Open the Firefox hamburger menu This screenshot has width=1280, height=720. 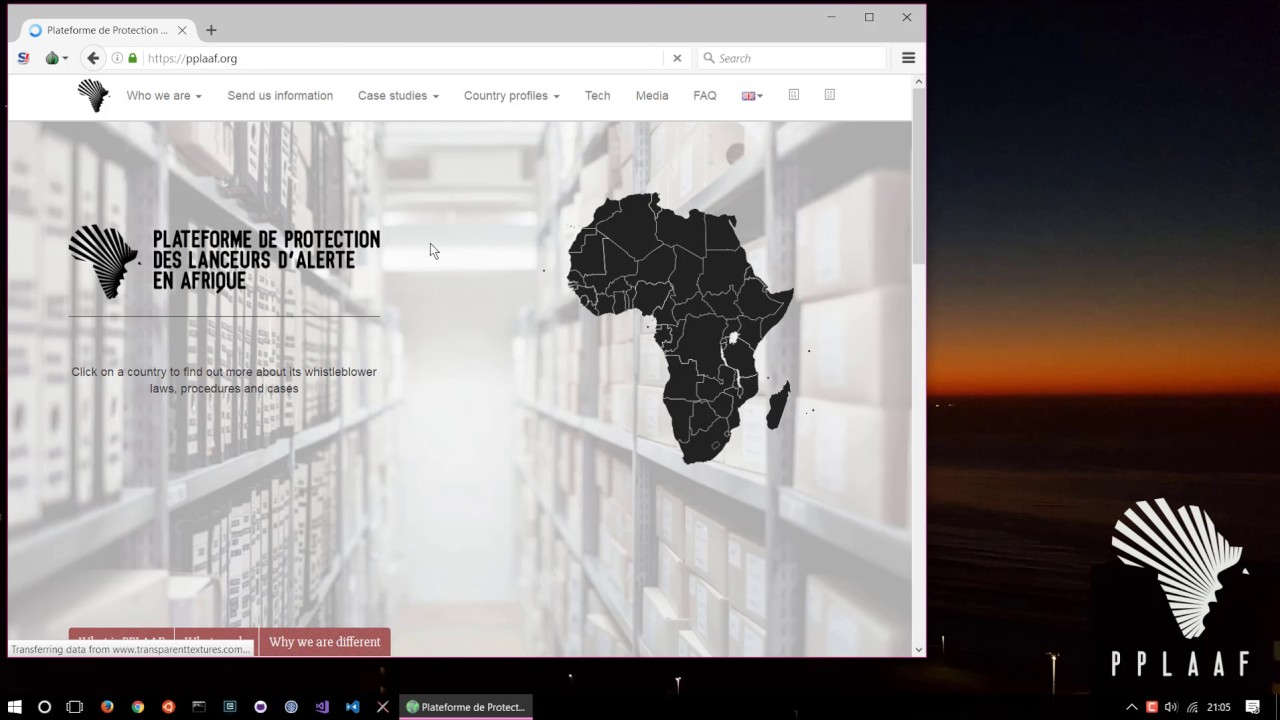pyautogui.click(x=908, y=58)
